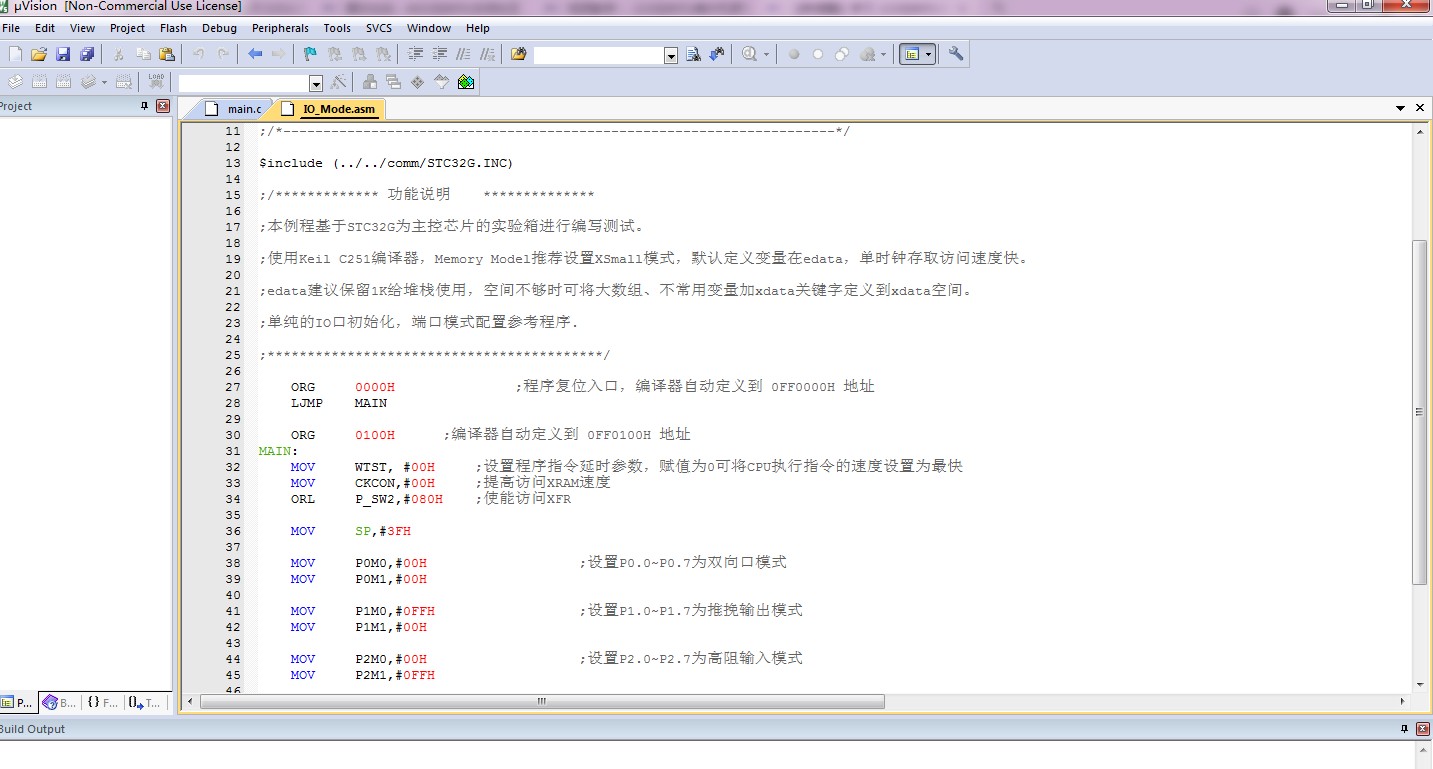
Task: Open a file using the folder icon
Action: [x=39, y=54]
